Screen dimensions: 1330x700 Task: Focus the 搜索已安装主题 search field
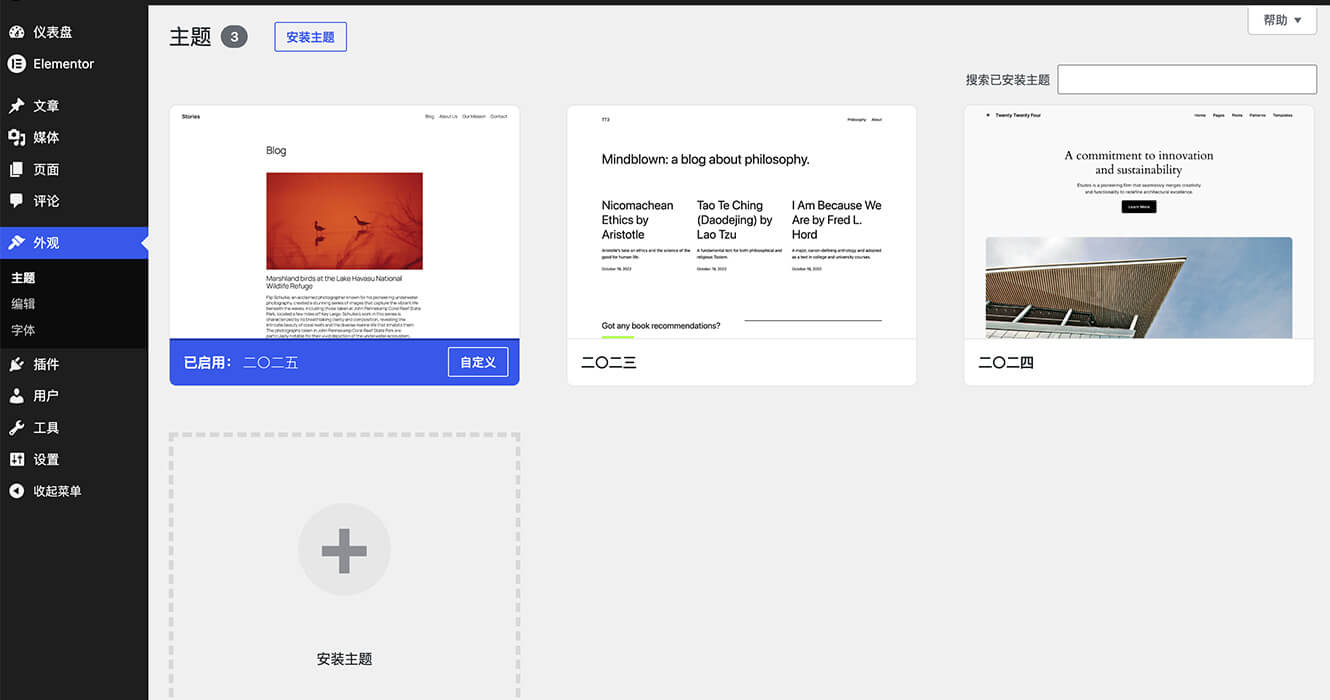click(x=1187, y=80)
